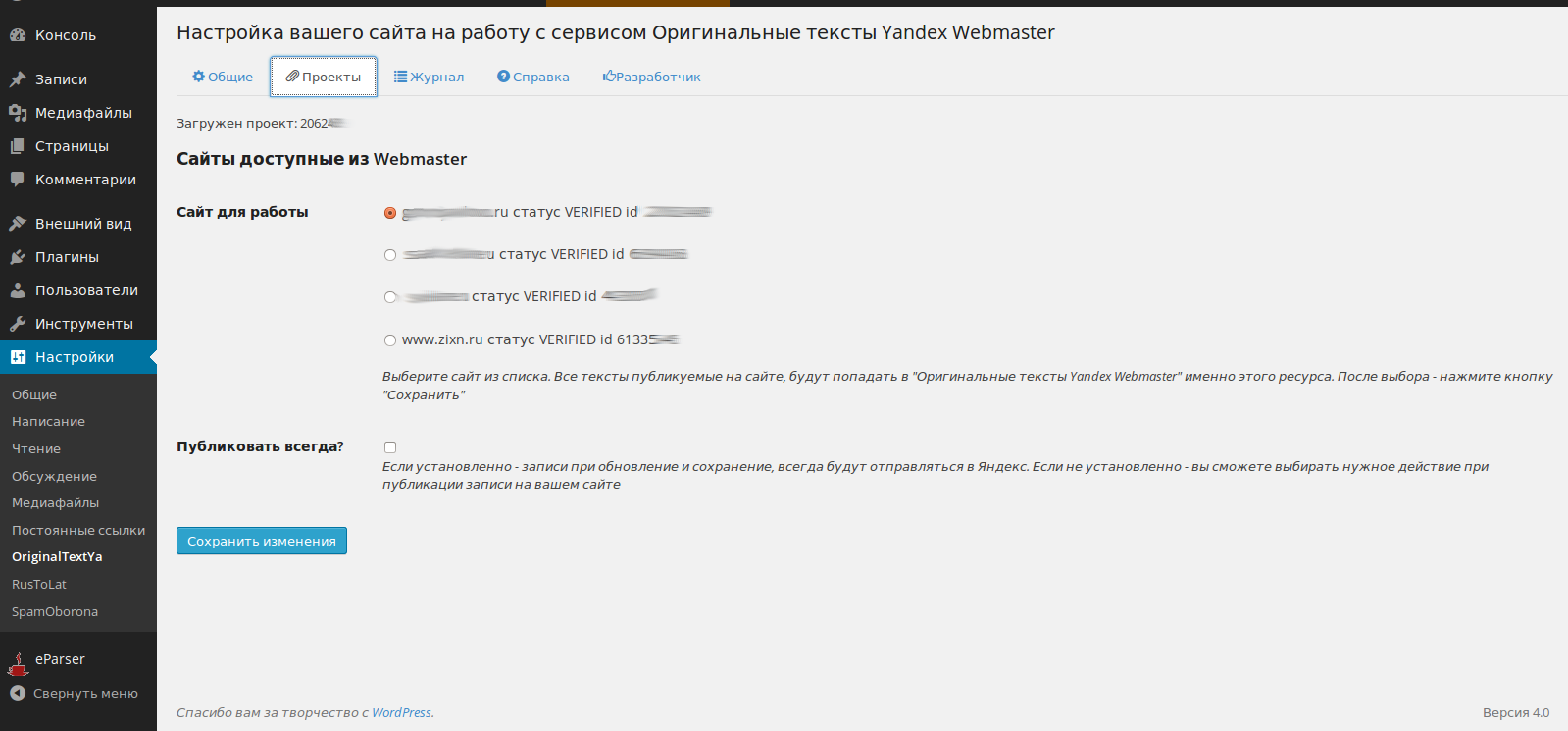
Task: Click the Свернуть меню collapse arrow icon
Action: pyautogui.click(x=18, y=693)
